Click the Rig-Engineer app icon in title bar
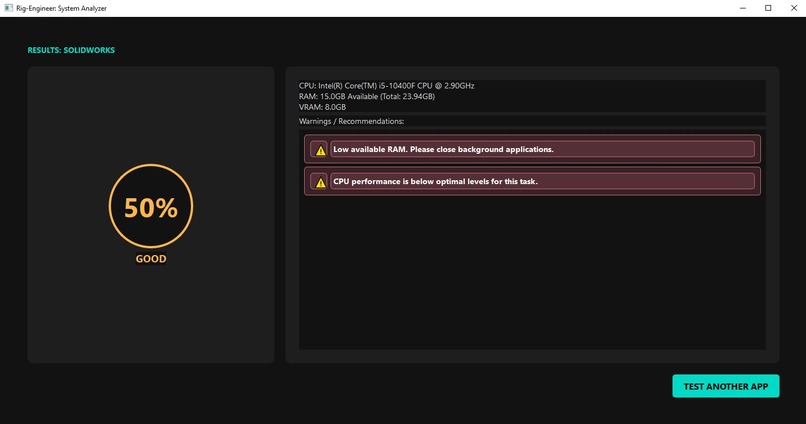 pyautogui.click(x=8, y=8)
